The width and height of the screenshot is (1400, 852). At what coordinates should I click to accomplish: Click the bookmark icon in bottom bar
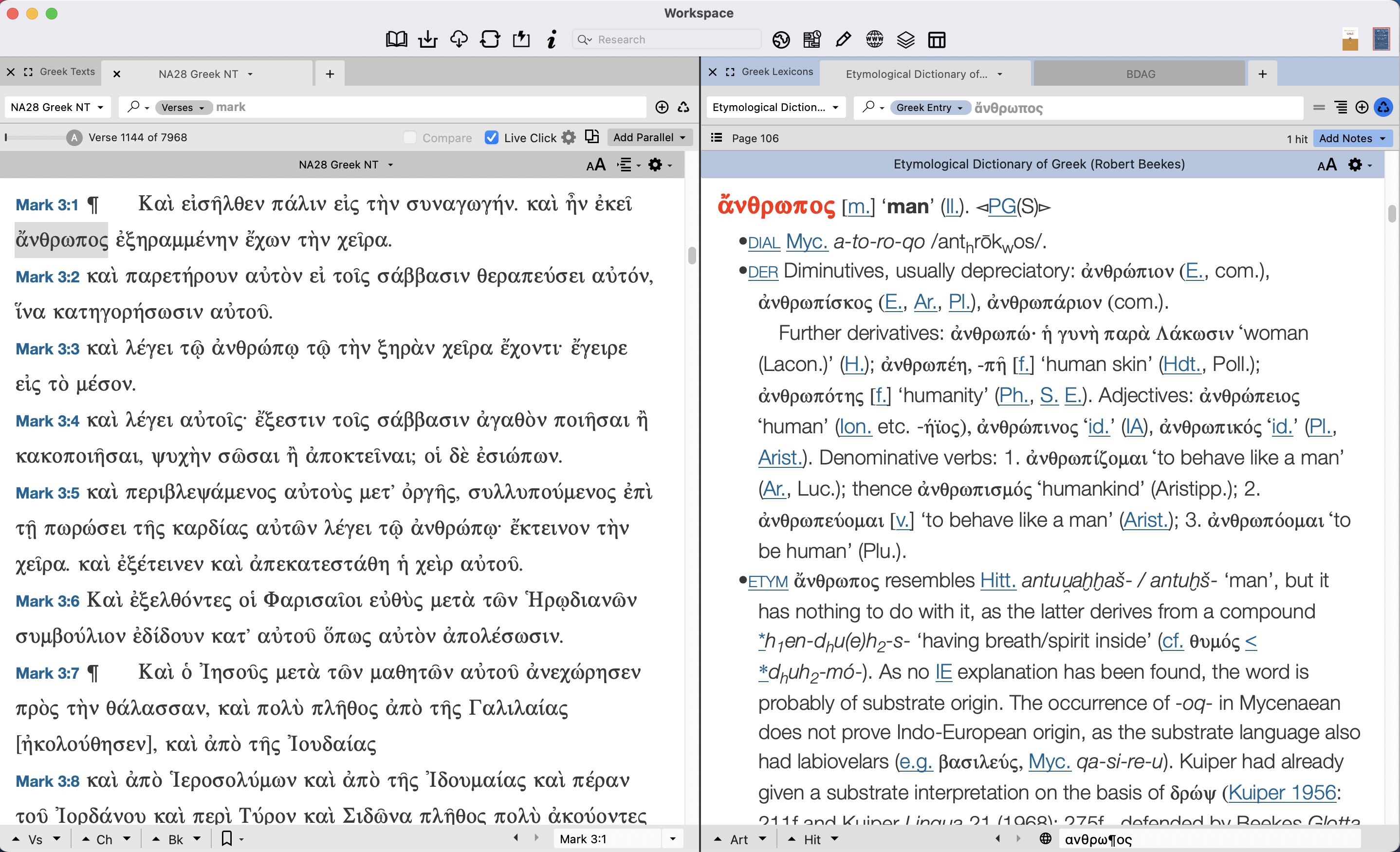[x=227, y=838]
